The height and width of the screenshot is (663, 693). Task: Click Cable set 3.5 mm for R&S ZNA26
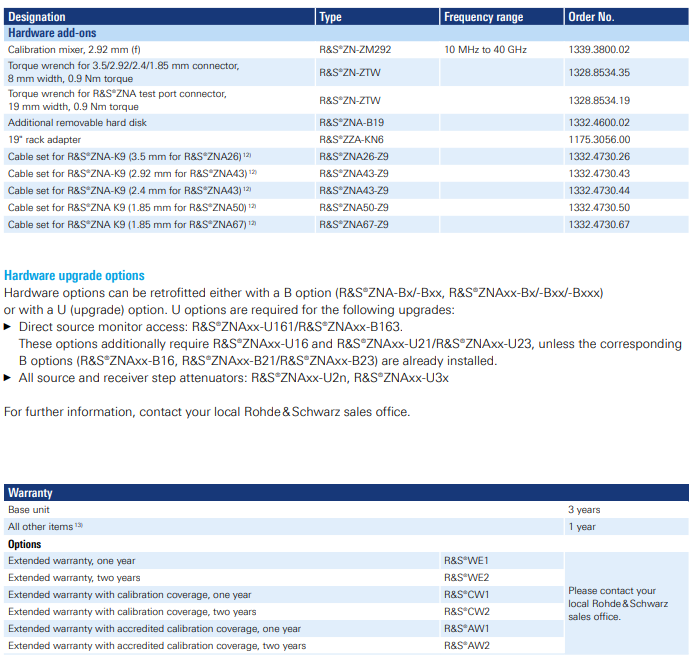[x=129, y=156]
